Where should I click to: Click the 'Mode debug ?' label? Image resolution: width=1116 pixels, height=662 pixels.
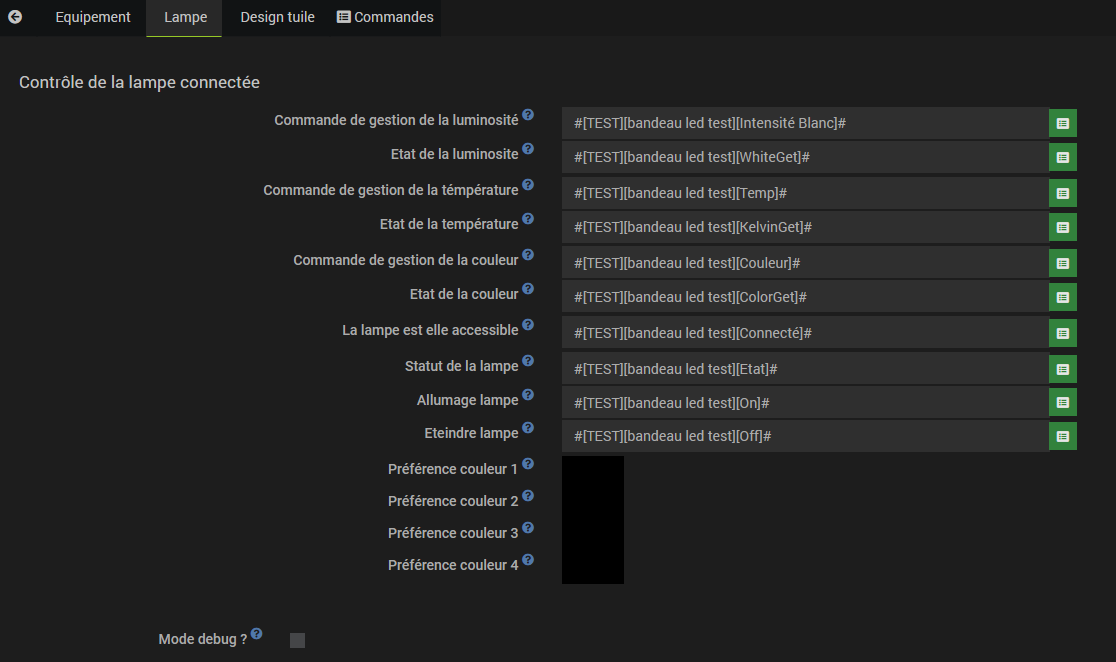[203, 639]
